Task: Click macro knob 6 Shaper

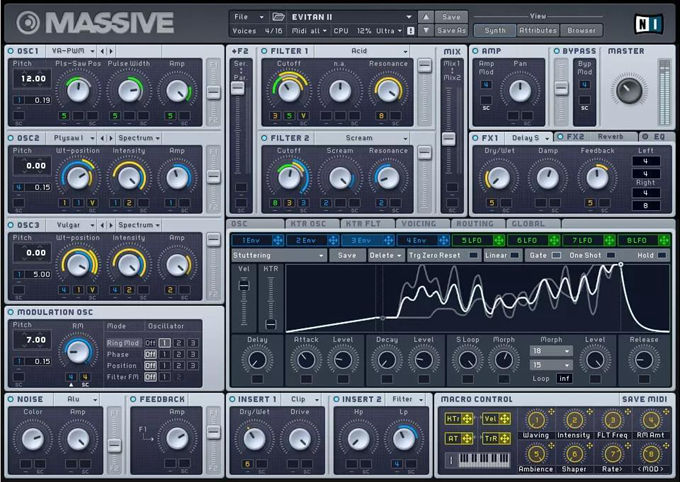Action: point(574,454)
